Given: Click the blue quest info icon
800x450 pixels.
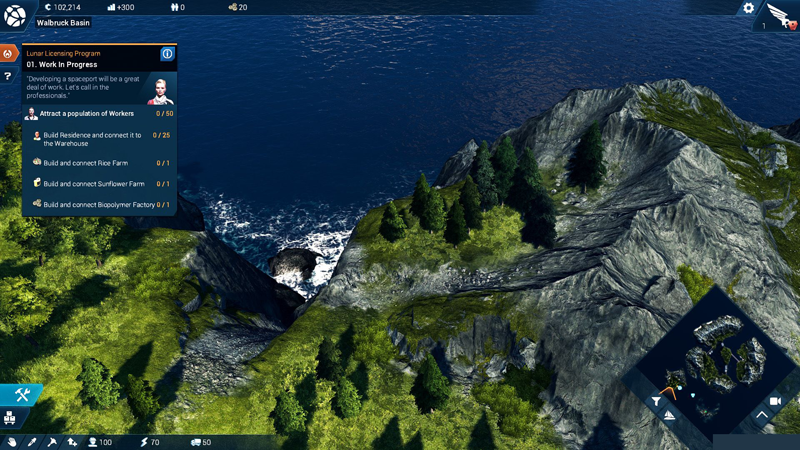Looking at the screenshot, I should 167,54.
